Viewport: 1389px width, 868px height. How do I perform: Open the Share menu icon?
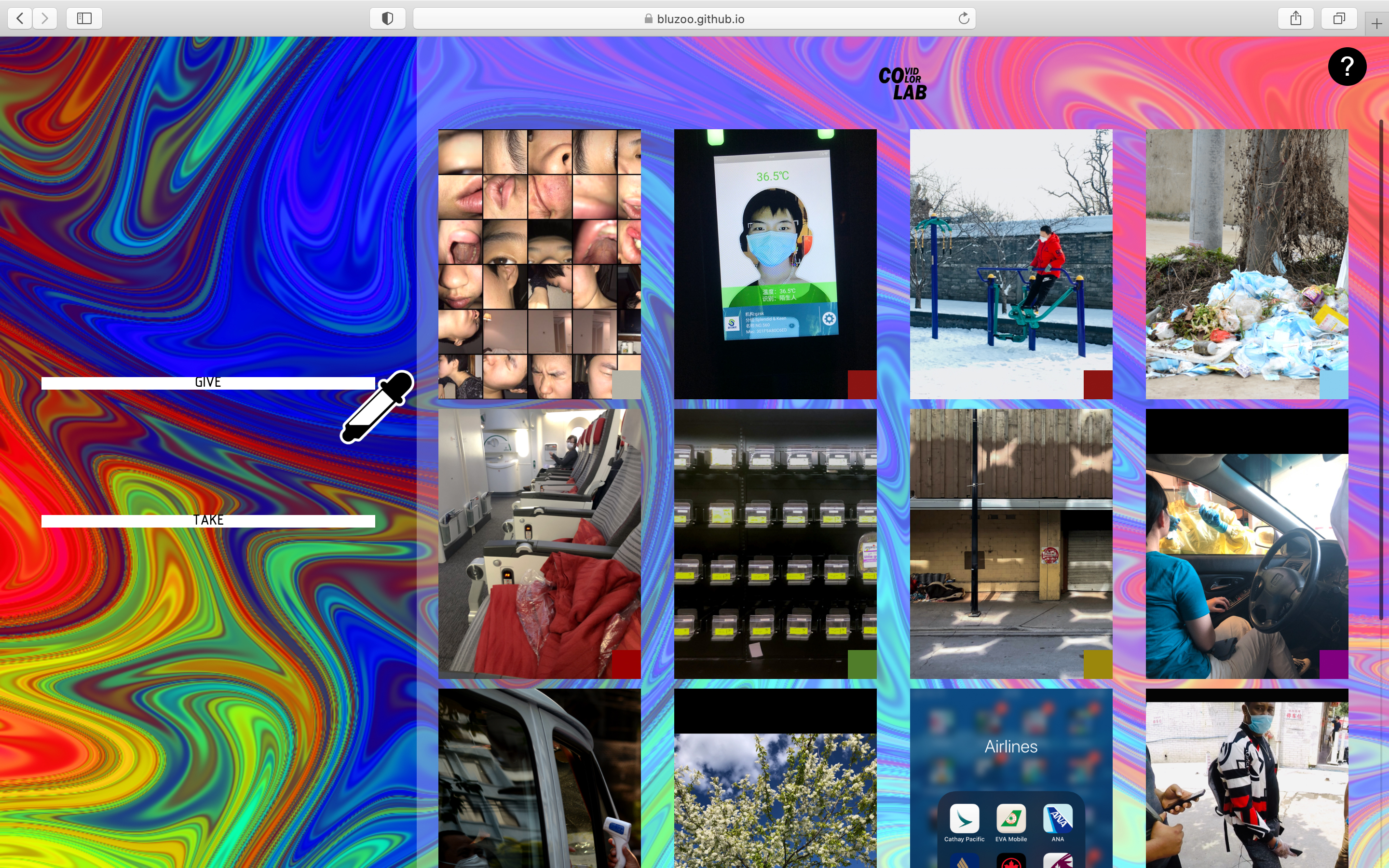point(1295,18)
